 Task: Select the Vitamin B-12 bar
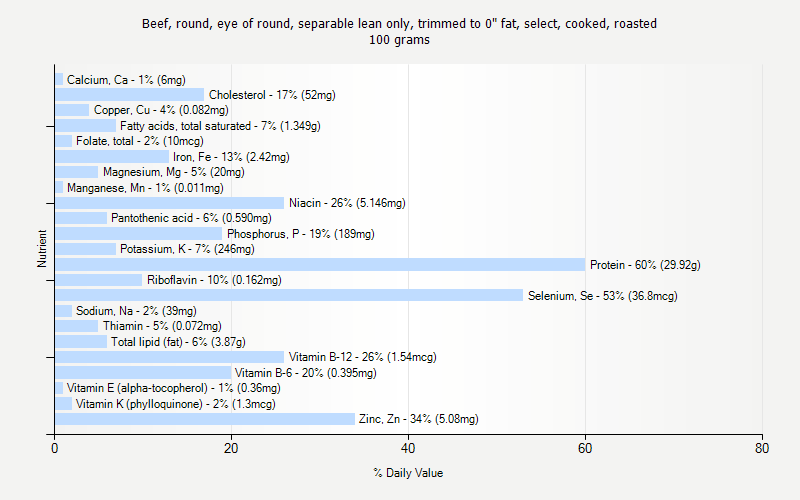point(170,357)
